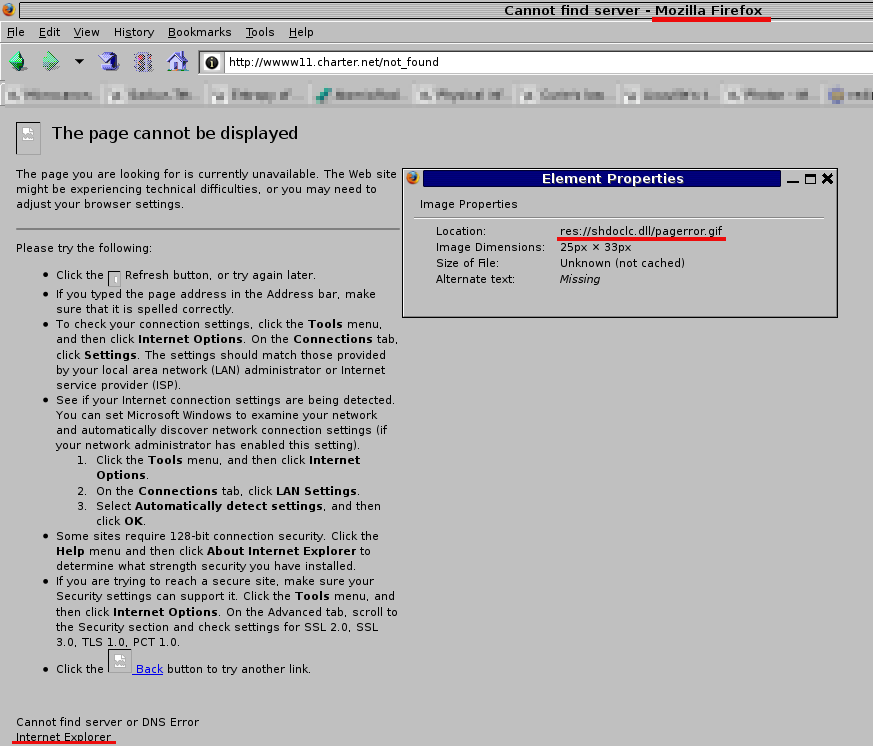Viewport: 873px width, 746px height.
Task: Click the broken image beside the page heading
Action: [28, 138]
